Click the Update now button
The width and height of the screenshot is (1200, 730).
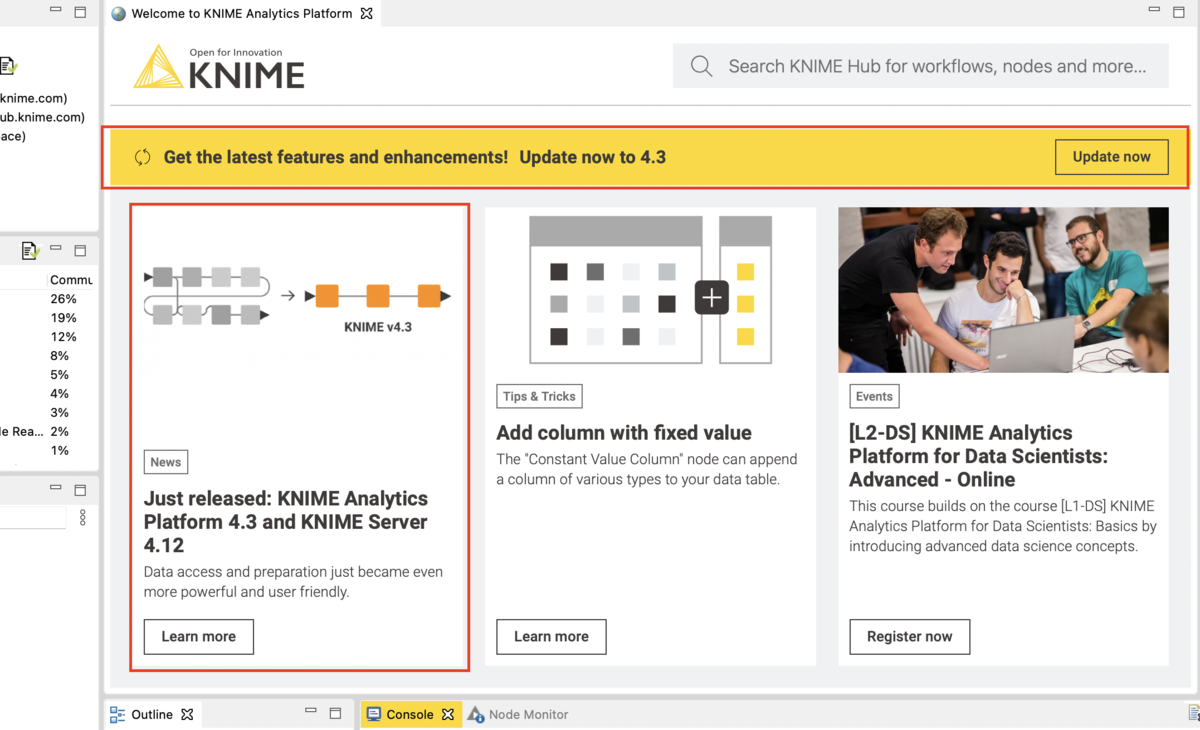pyautogui.click(x=1112, y=157)
